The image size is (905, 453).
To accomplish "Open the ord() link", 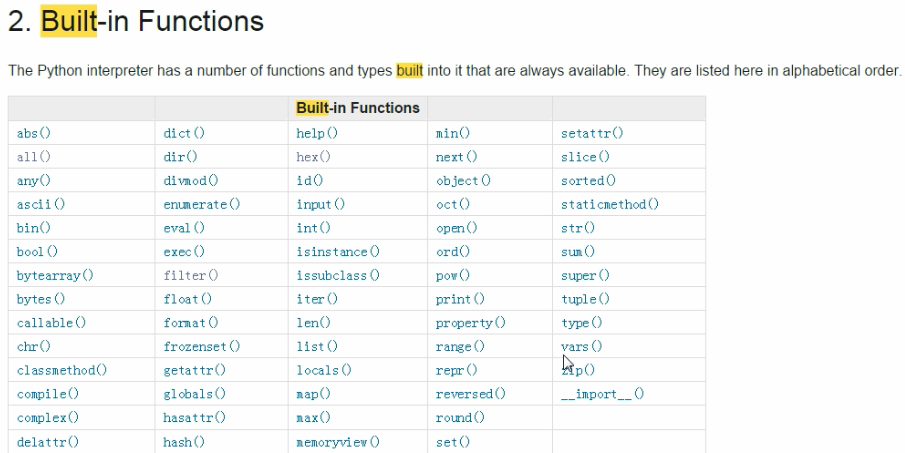I will [x=453, y=252].
